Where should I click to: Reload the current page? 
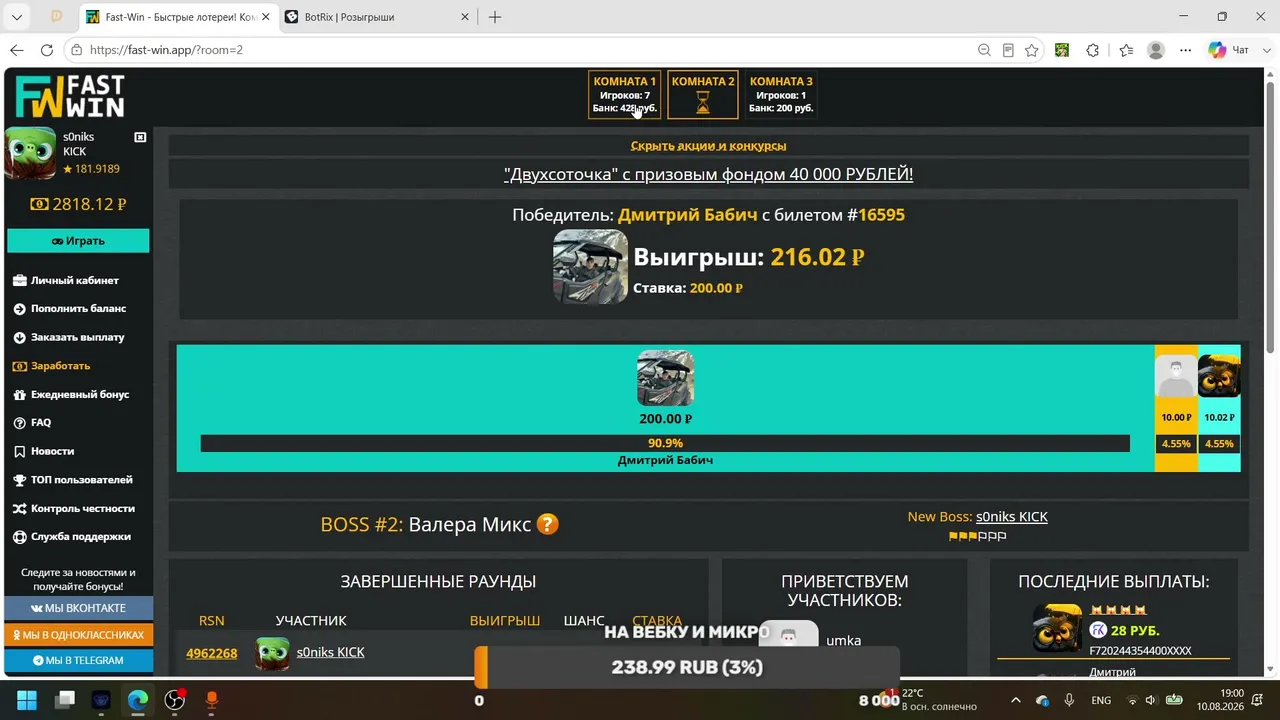[47, 50]
